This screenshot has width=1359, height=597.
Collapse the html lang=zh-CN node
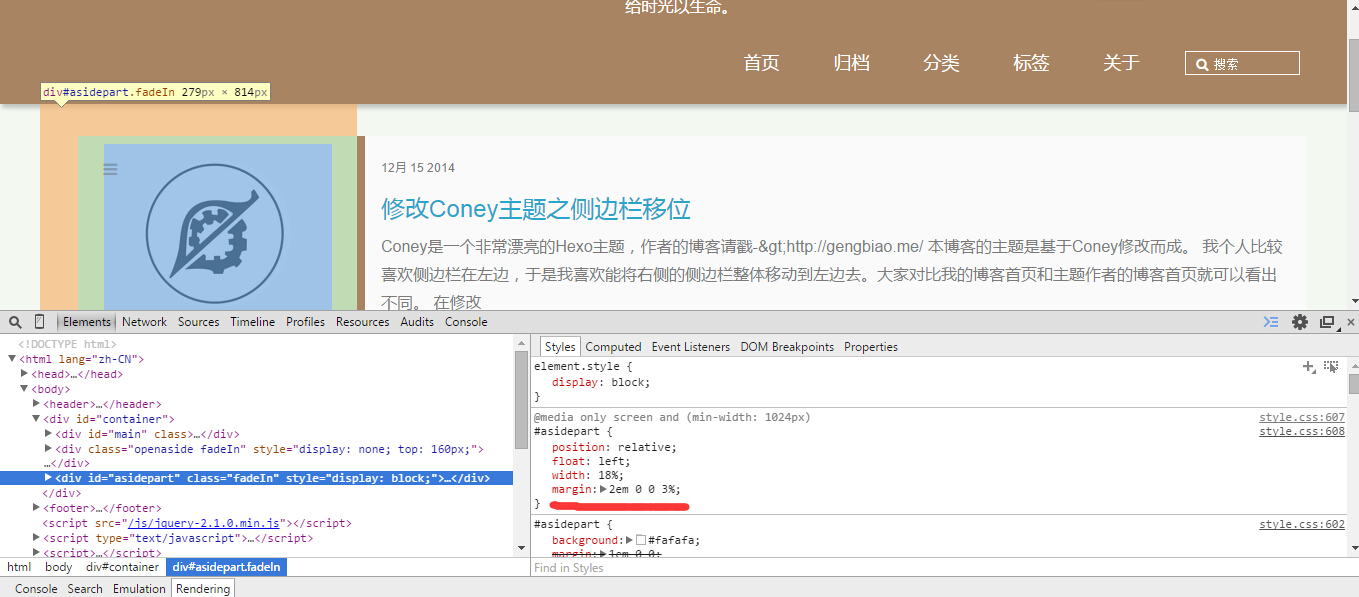[12, 359]
